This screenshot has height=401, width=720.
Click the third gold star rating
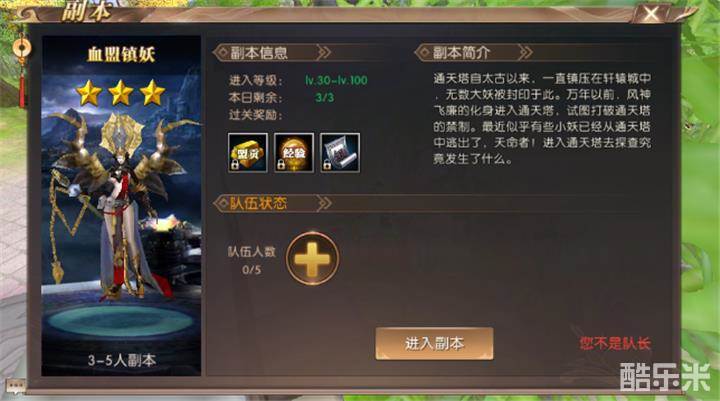click(152, 93)
